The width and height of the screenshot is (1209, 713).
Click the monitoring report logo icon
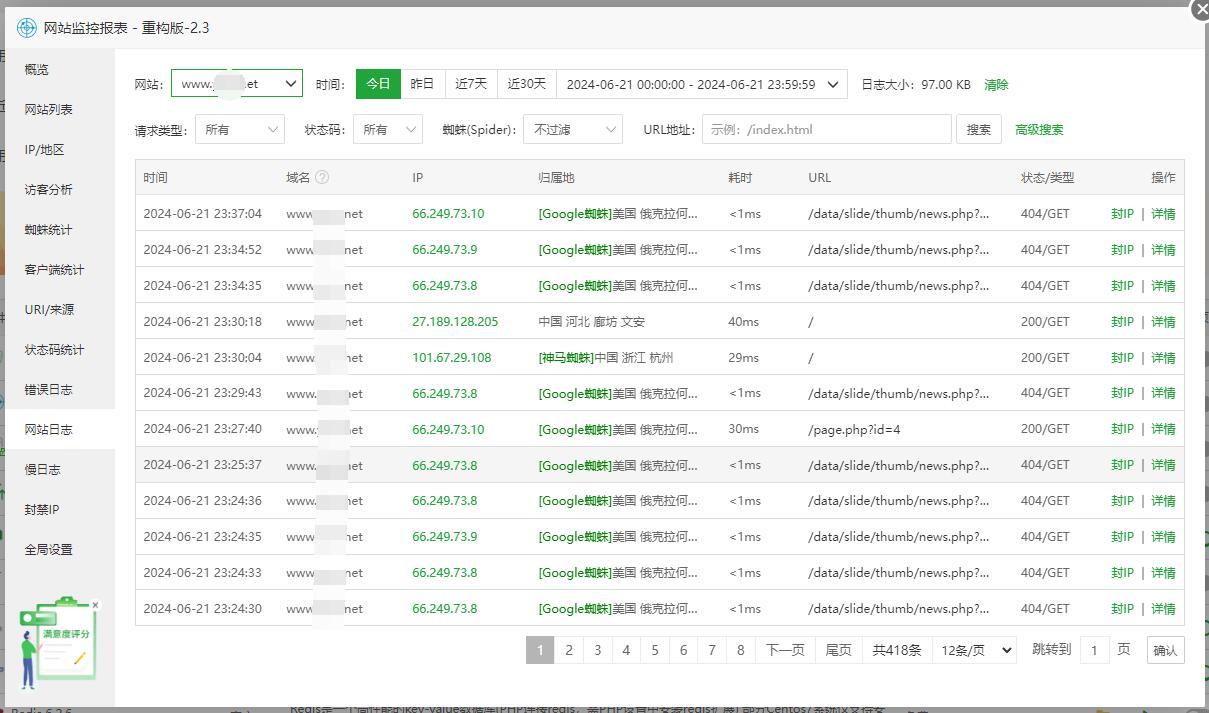(26, 28)
